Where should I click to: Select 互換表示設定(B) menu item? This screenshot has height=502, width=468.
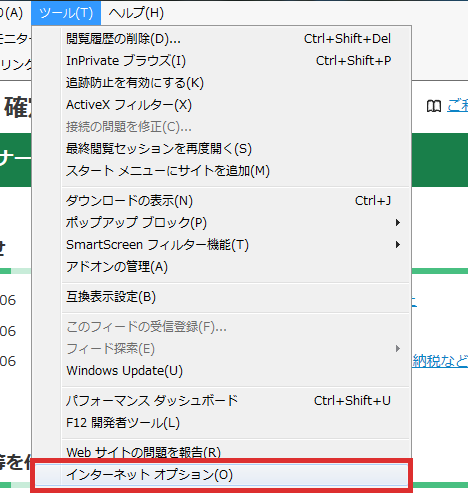tap(222, 297)
